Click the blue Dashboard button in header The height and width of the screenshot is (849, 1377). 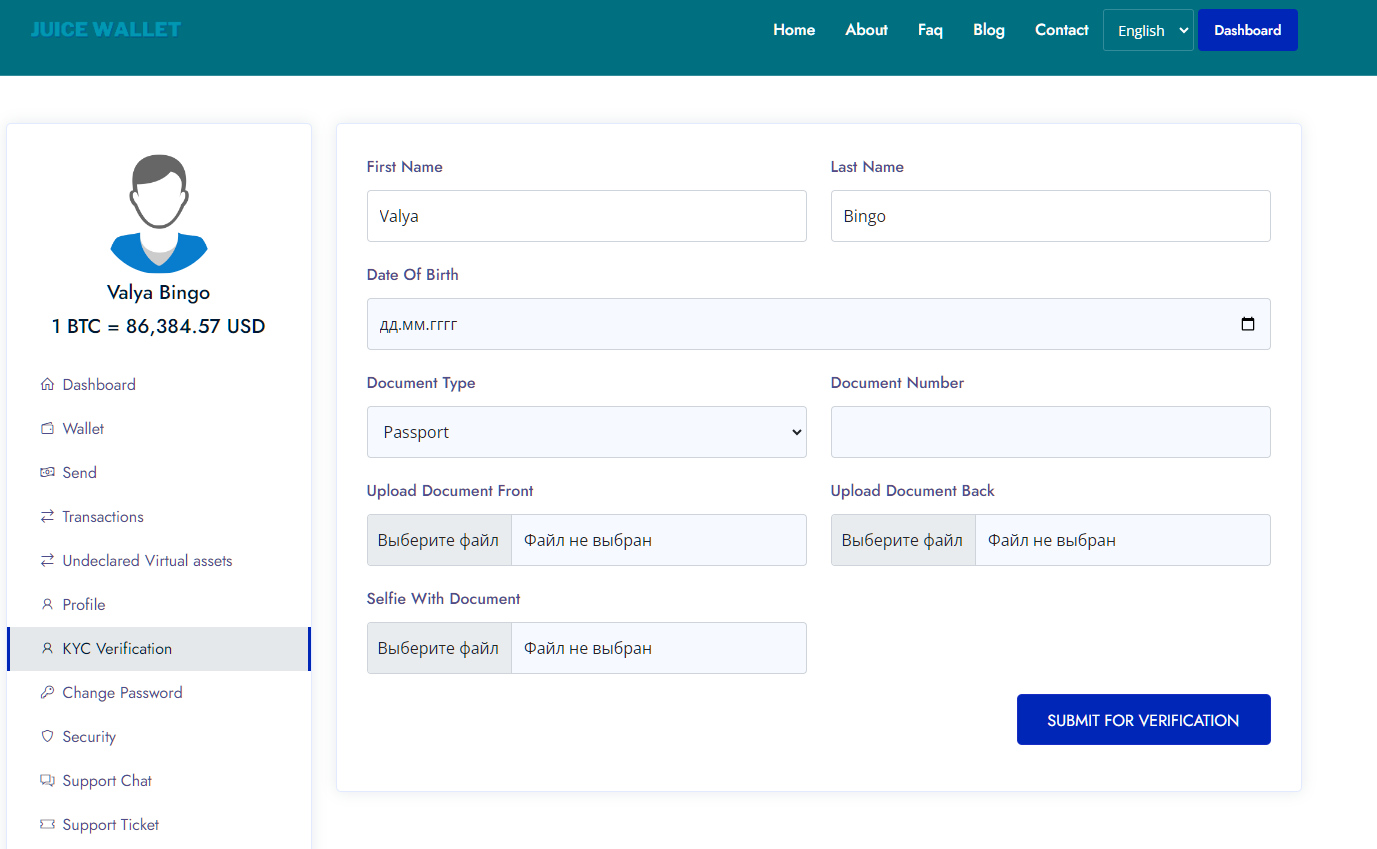[1248, 30]
